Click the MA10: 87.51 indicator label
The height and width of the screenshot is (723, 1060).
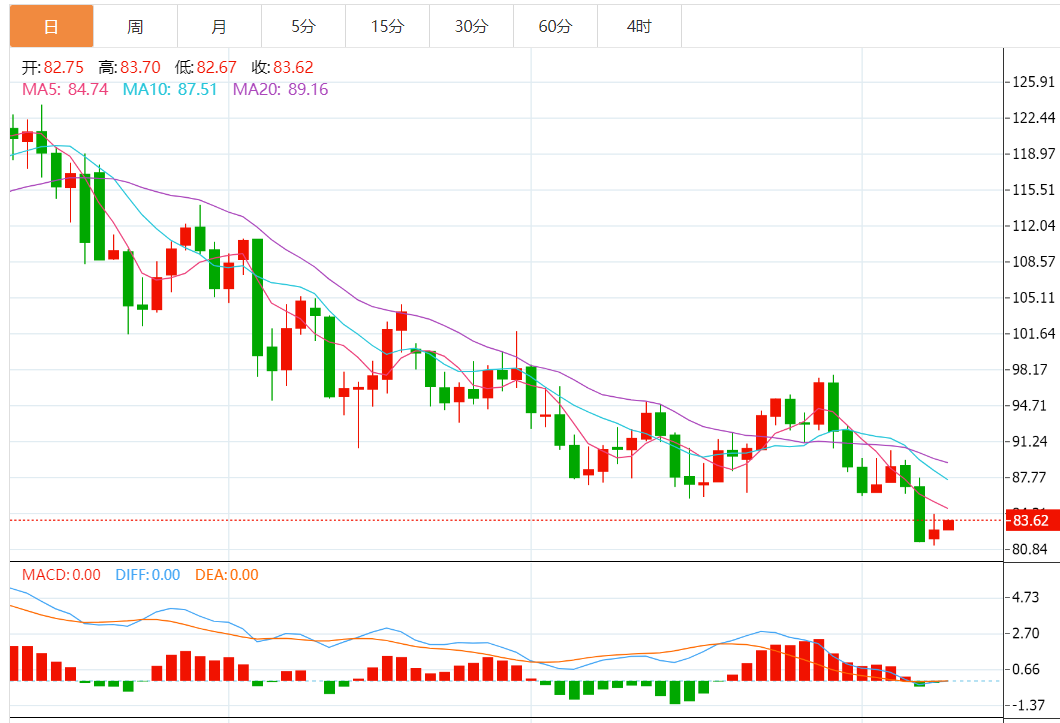pyautogui.click(x=170, y=89)
